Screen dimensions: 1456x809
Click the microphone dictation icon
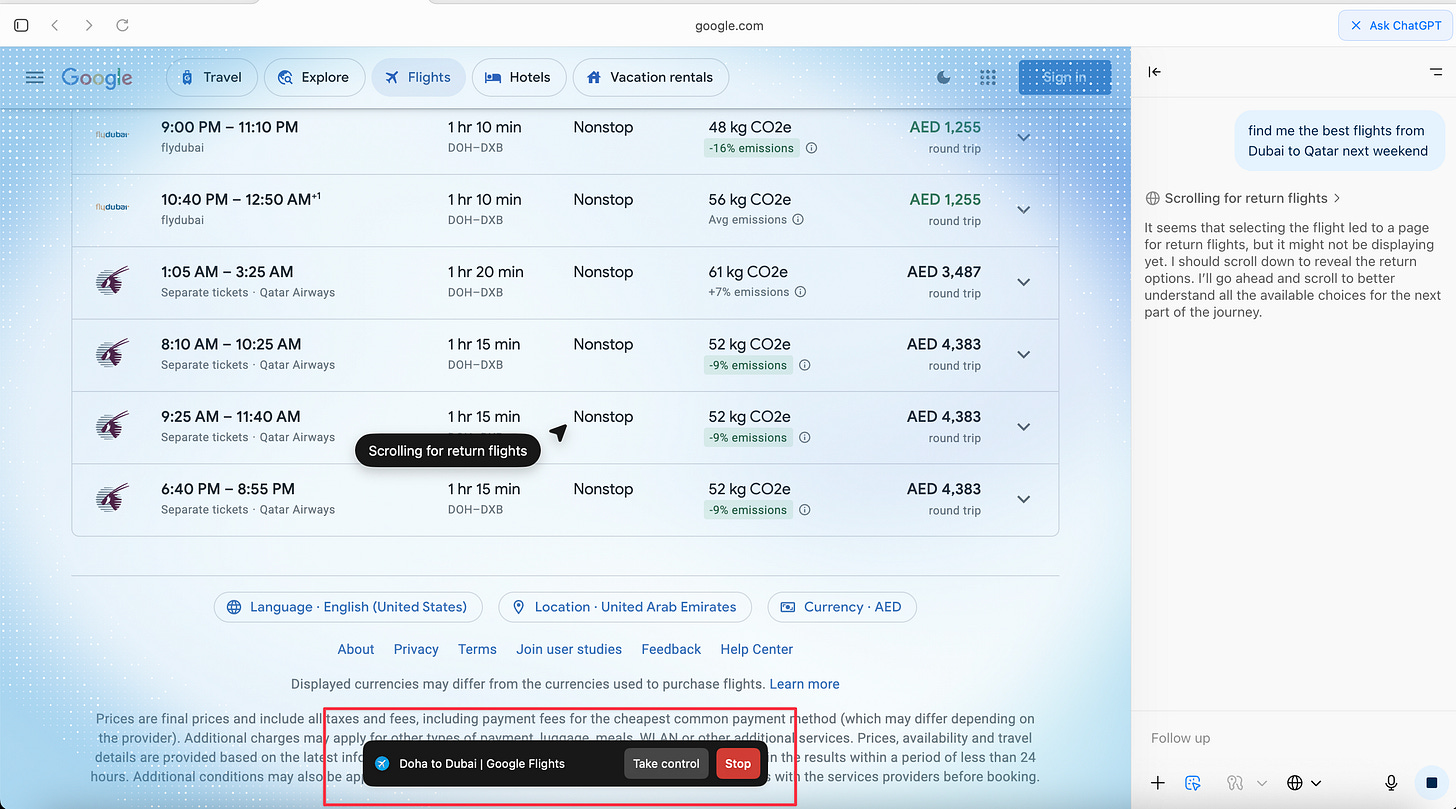(1391, 783)
